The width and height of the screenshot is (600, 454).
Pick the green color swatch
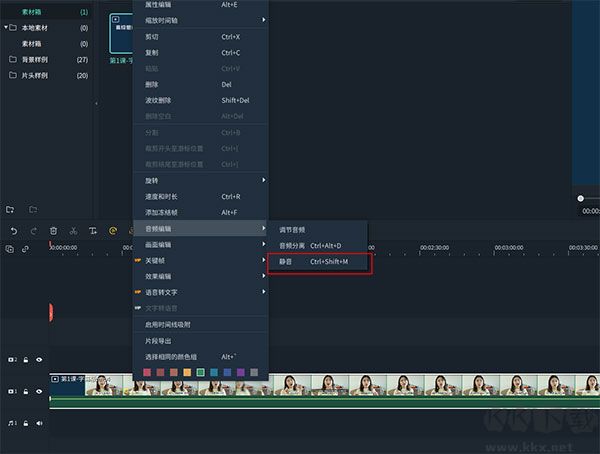tap(201, 372)
